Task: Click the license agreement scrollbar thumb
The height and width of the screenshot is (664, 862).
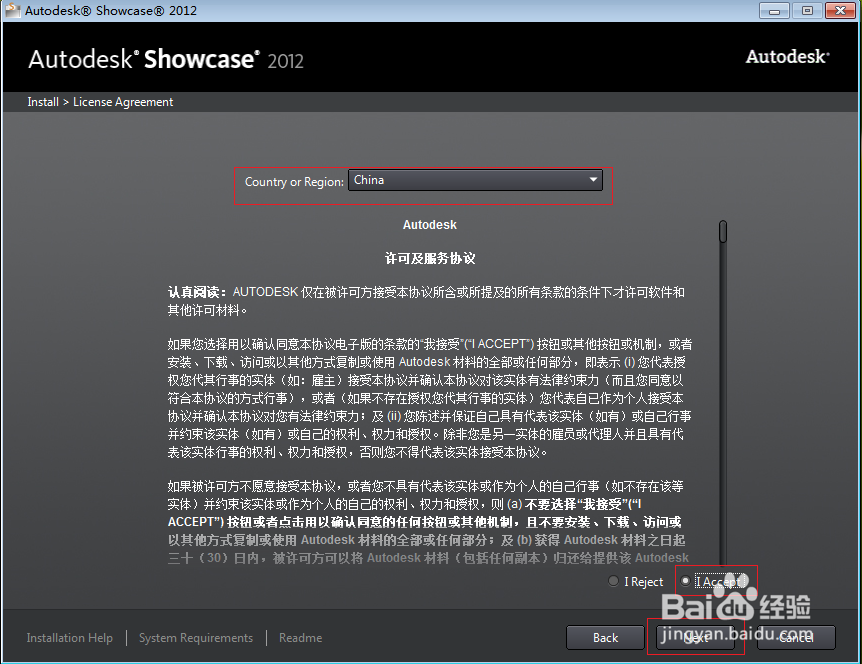Action: click(723, 231)
